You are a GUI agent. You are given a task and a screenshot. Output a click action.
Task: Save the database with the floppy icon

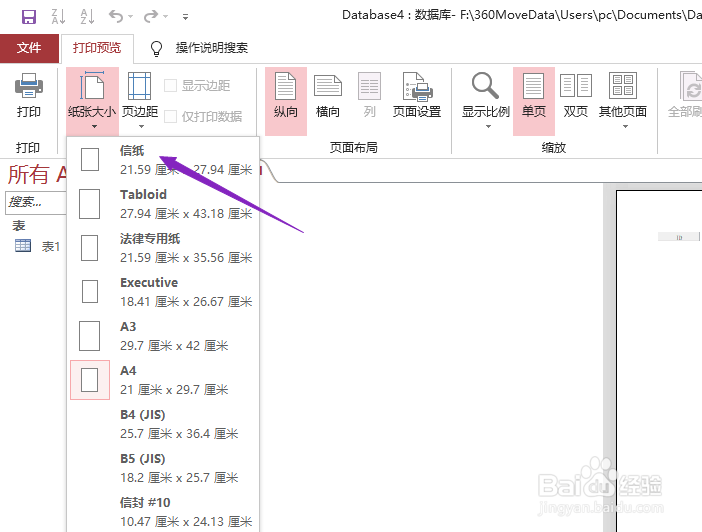point(29,17)
